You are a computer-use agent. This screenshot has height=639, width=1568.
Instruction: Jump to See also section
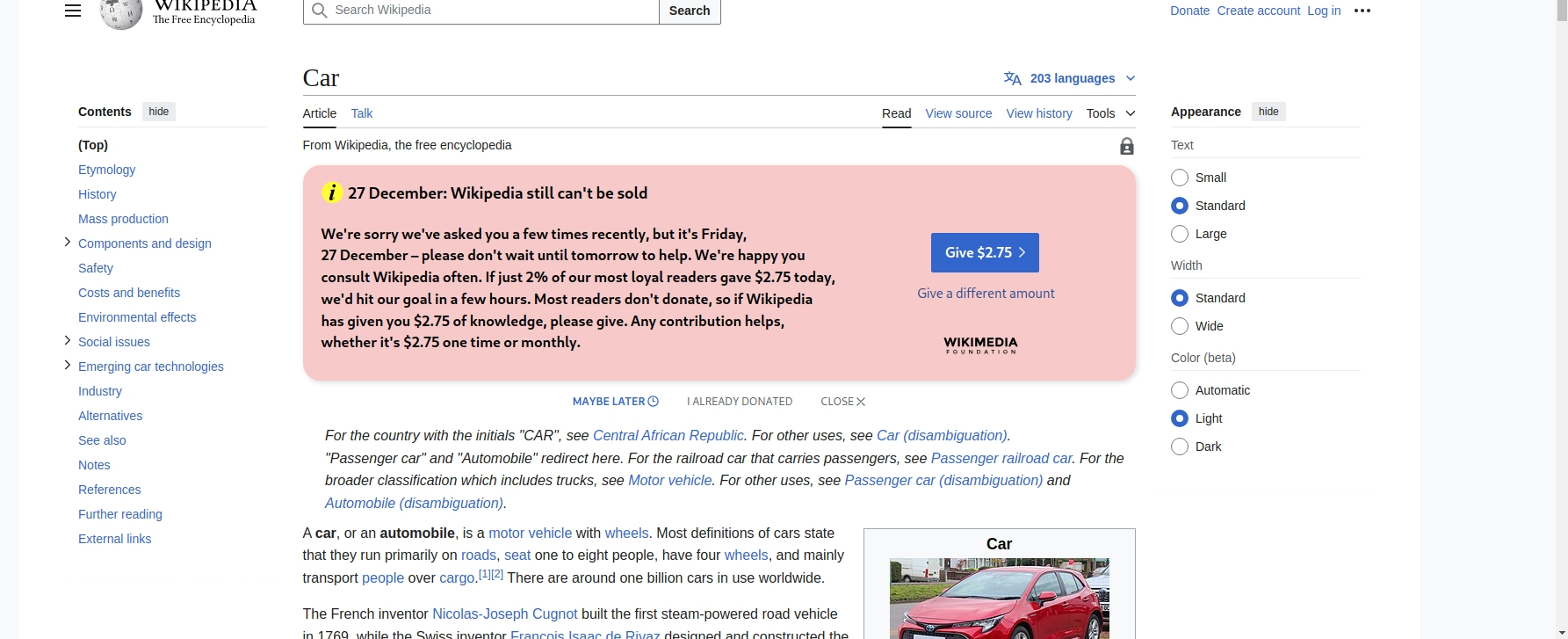[x=102, y=440]
